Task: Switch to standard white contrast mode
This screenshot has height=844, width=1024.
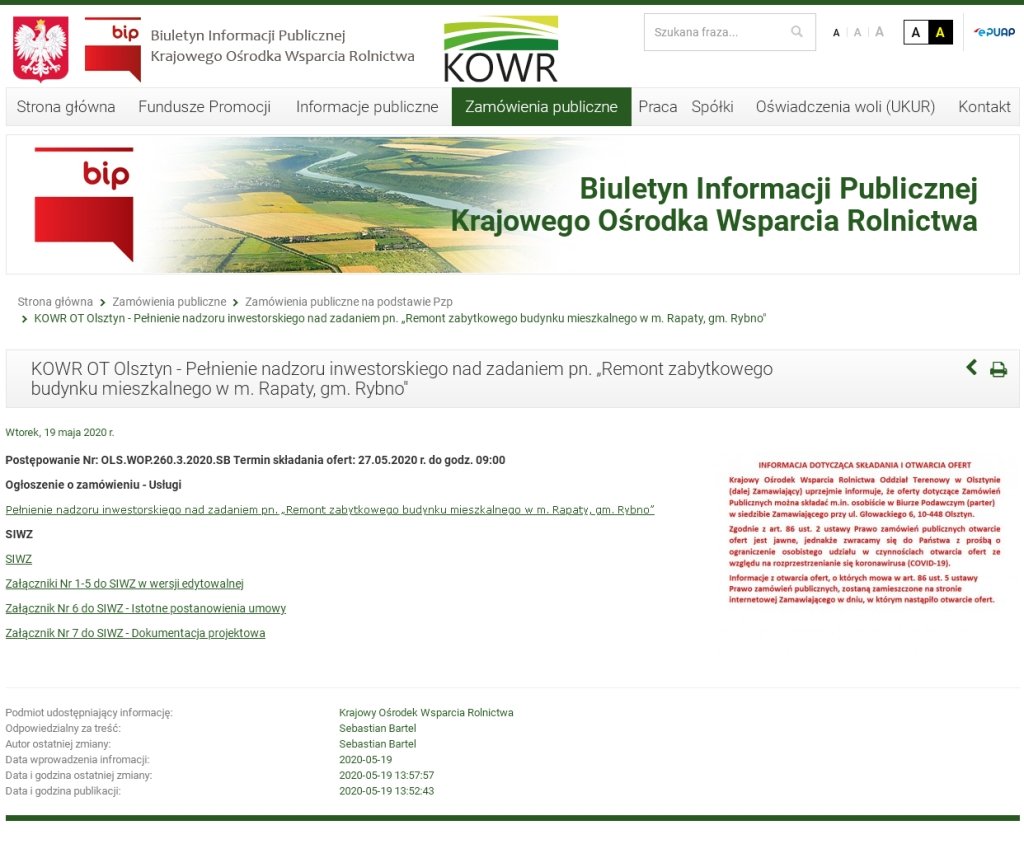Action: pyautogui.click(x=915, y=32)
